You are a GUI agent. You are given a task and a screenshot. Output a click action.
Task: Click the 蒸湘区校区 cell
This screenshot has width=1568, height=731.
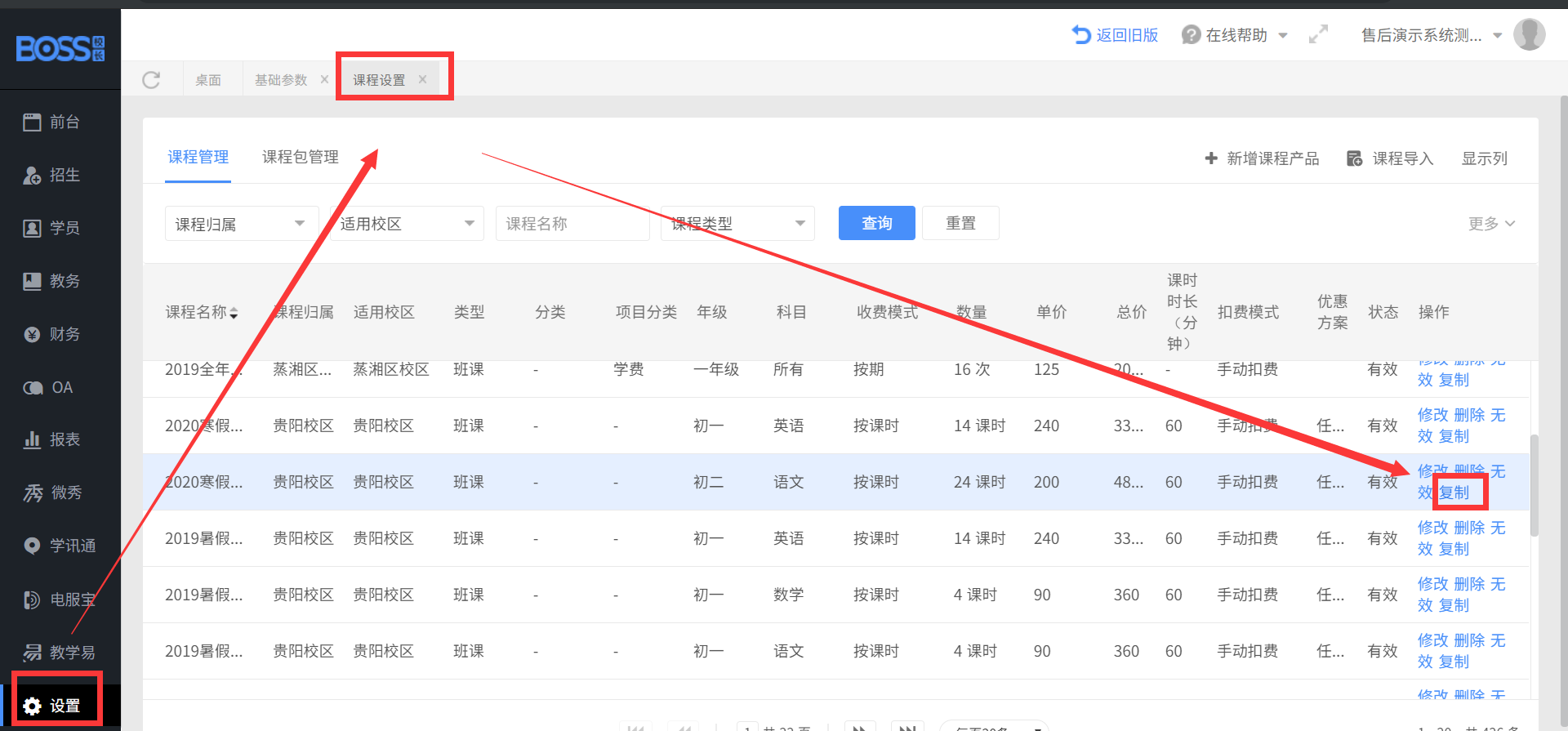click(391, 369)
